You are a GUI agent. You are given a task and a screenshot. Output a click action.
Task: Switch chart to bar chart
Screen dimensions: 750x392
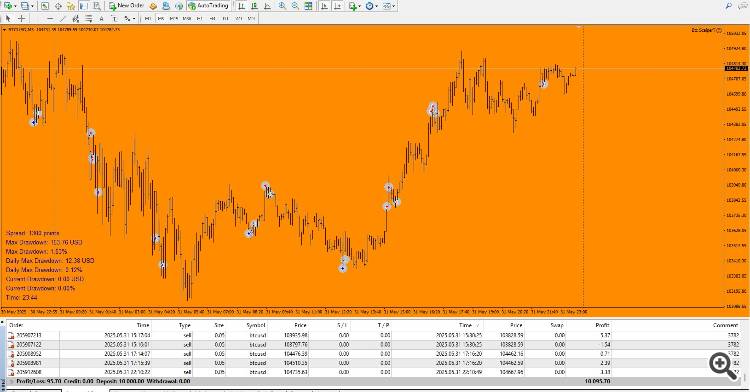[x=241, y=6]
